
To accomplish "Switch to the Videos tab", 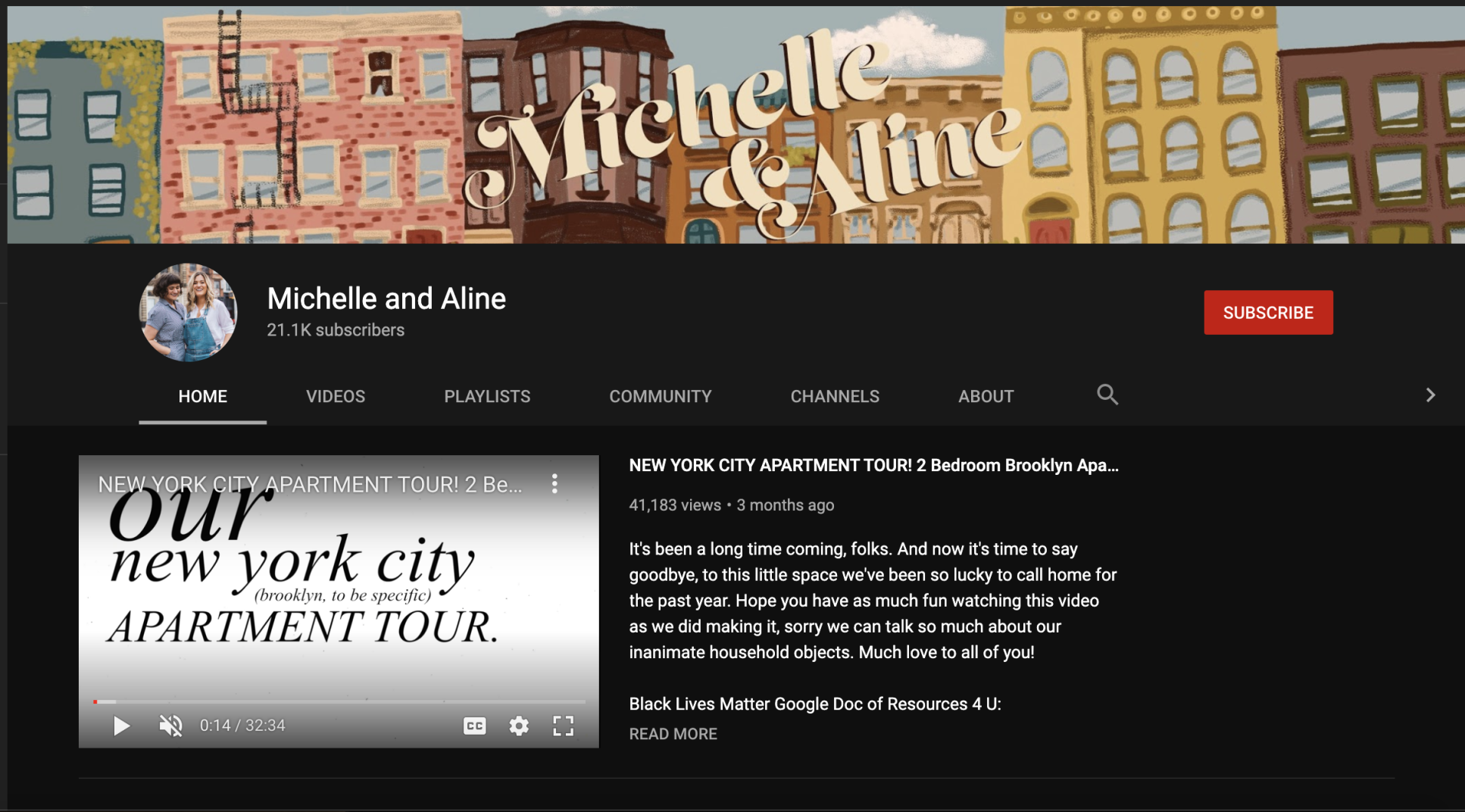I will pyautogui.click(x=335, y=396).
